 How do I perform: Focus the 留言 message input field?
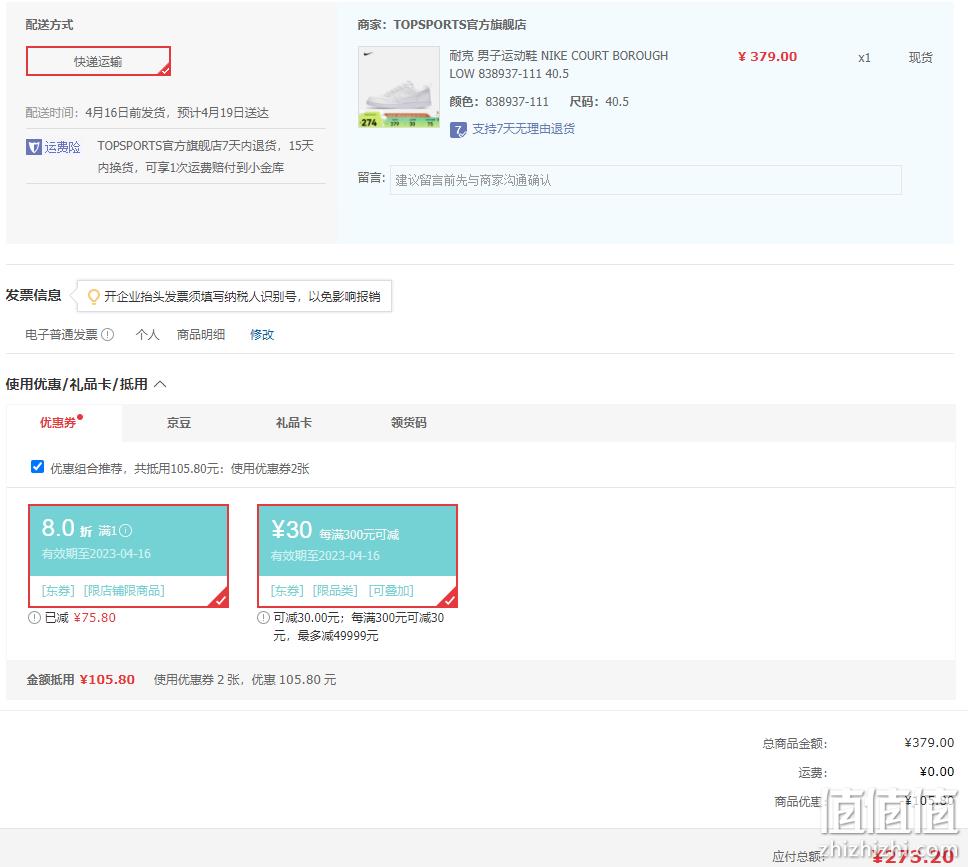[x=646, y=180]
